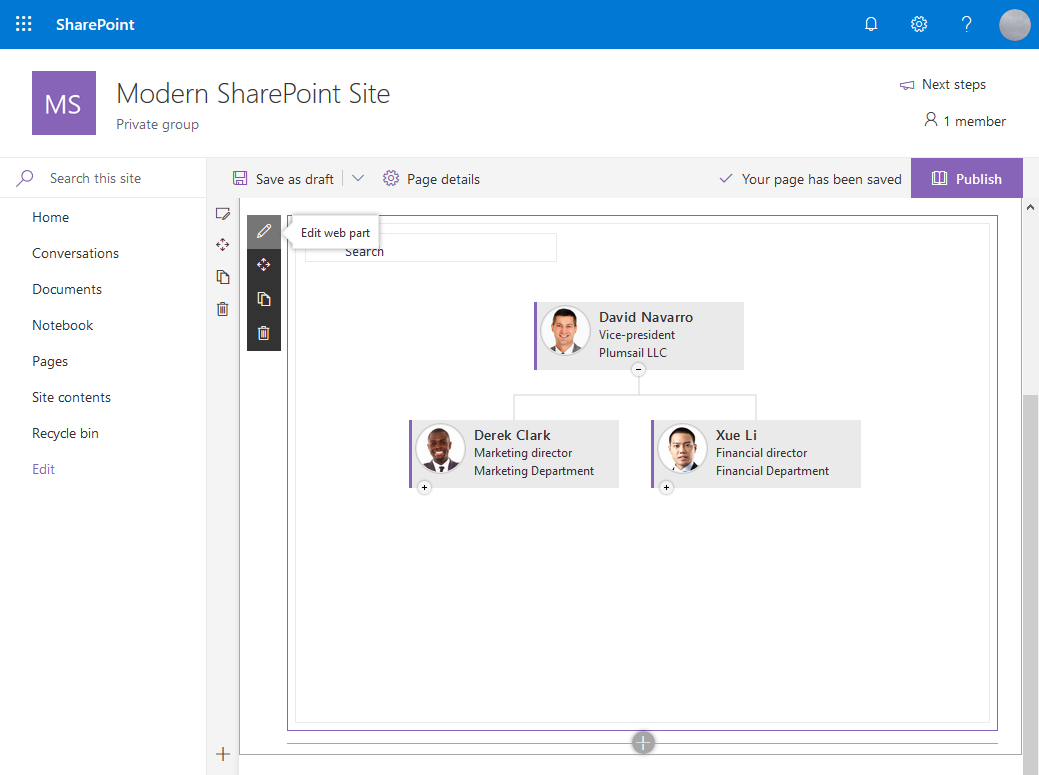1039x775 pixels.
Task: Open the notifications bell
Action: pyautogui.click(x=871, y=24)
